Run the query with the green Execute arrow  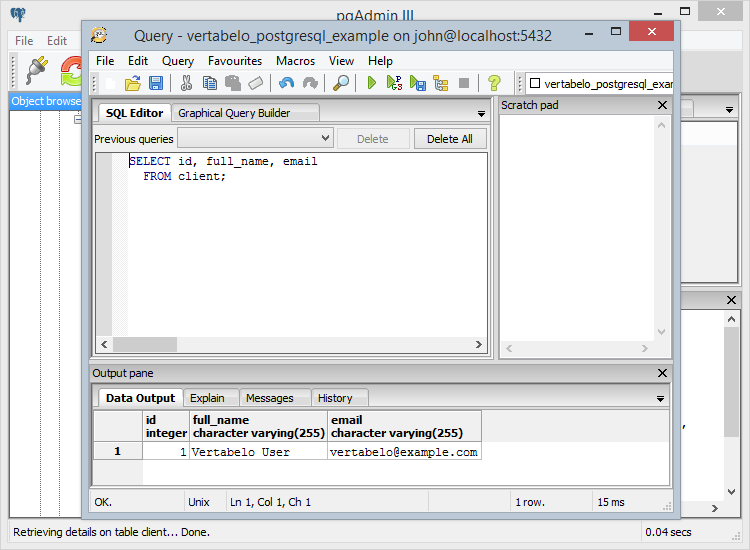click(x=372, y=84)
